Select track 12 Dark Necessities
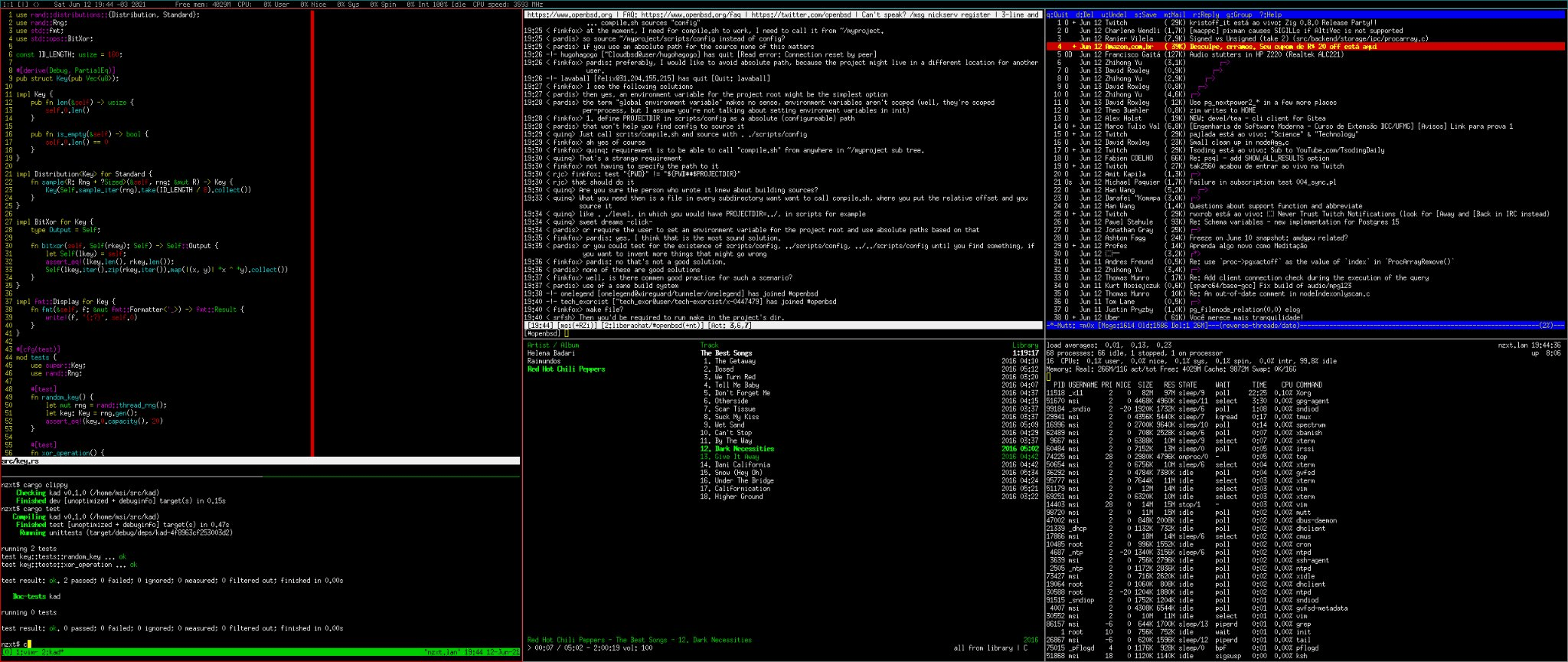 coord(743,449)
